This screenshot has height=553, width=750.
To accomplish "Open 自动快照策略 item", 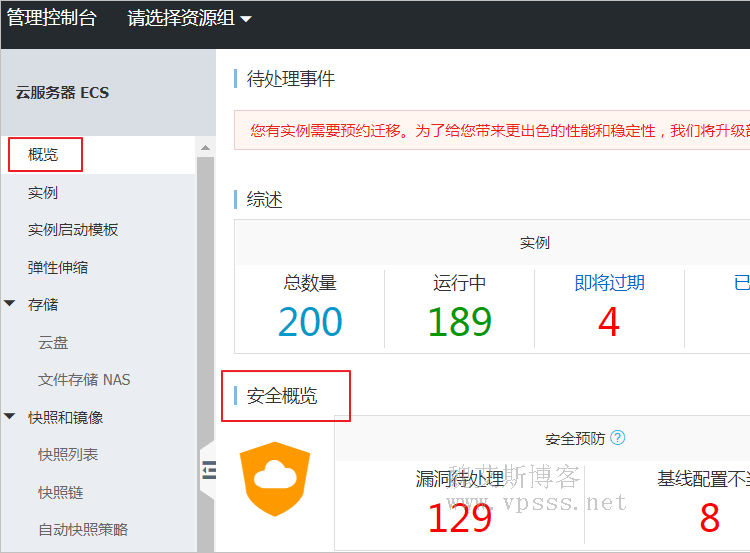I will [x=83, y=530].
